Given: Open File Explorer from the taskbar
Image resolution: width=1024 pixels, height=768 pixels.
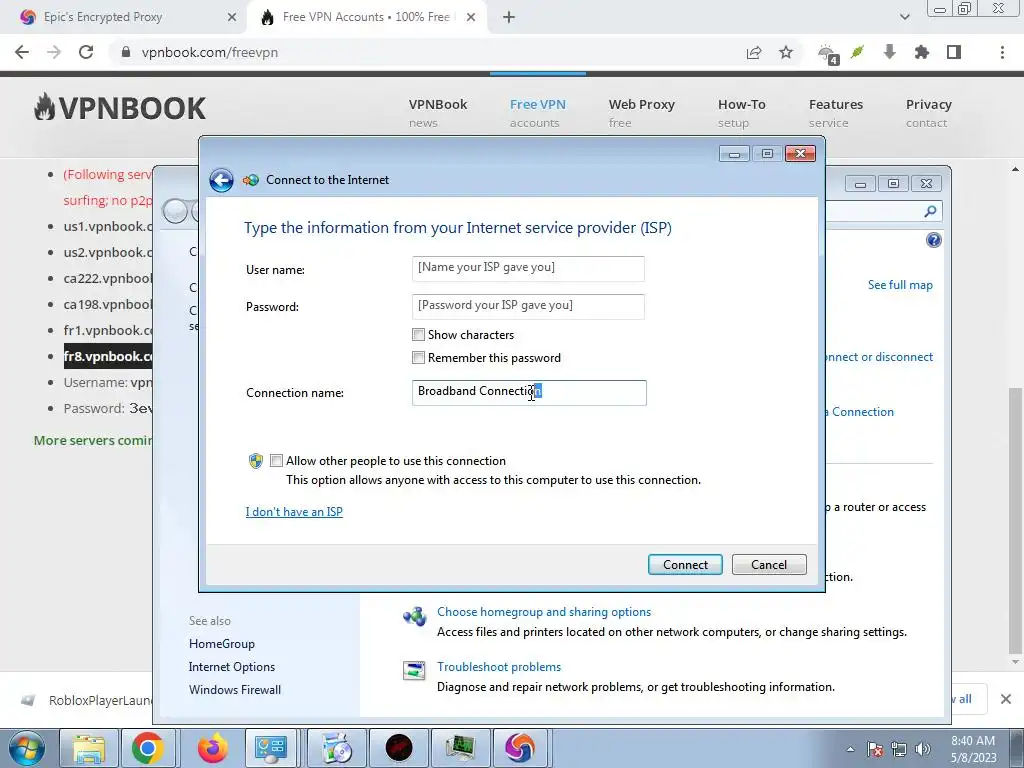Looking at the screenshot, I should (89, 748).
